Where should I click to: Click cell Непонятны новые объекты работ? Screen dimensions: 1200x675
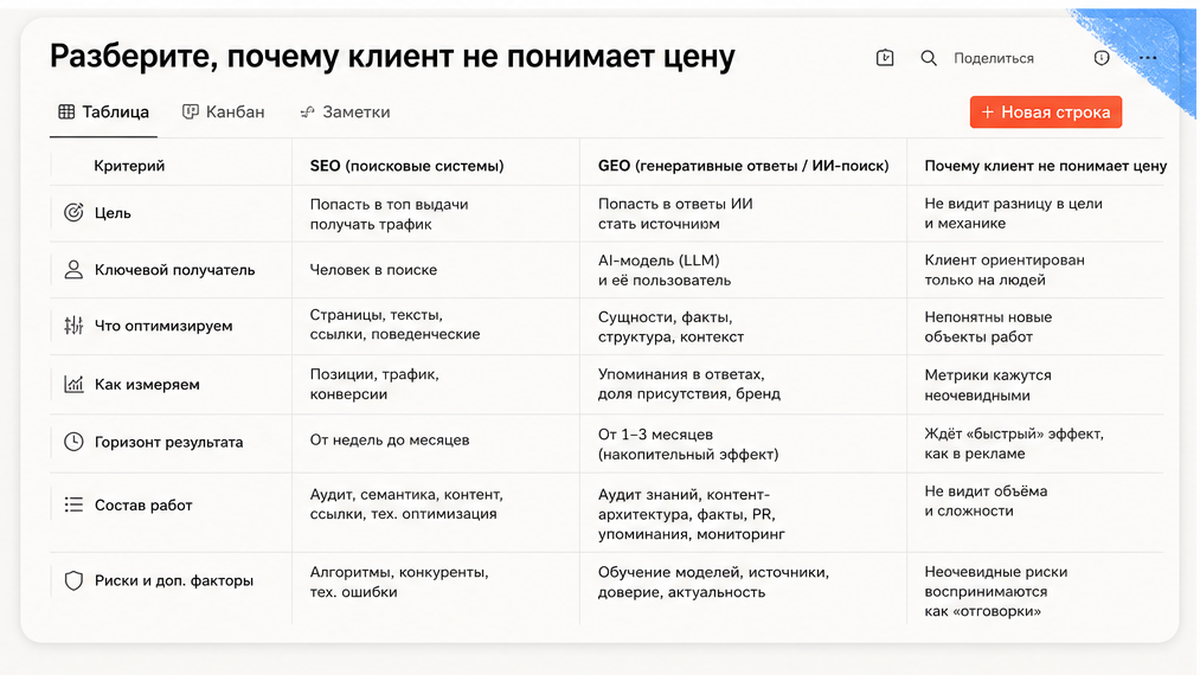(x=988, y=327)
